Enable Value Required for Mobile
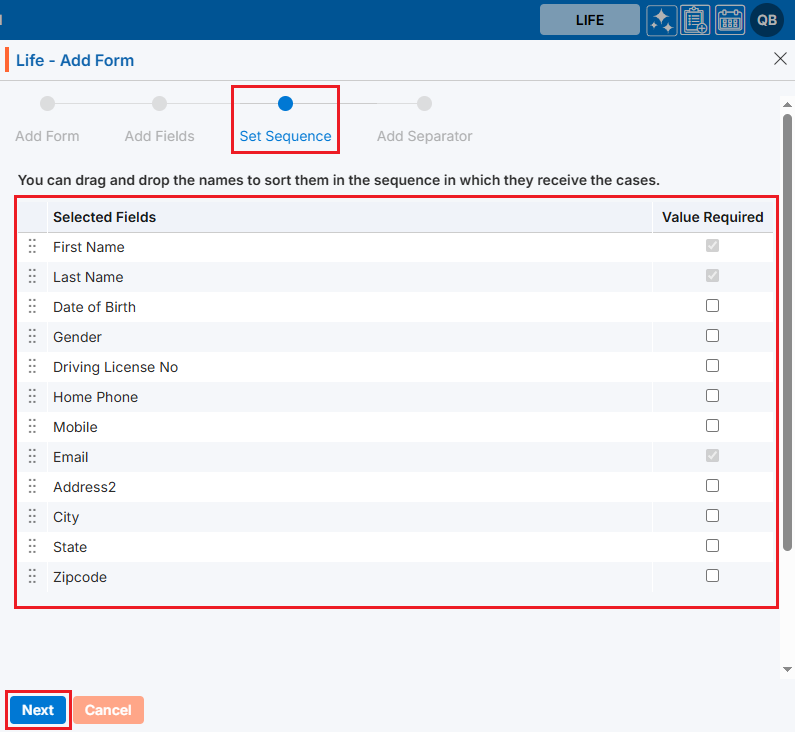795x732 pixels. tap(712, 426)
